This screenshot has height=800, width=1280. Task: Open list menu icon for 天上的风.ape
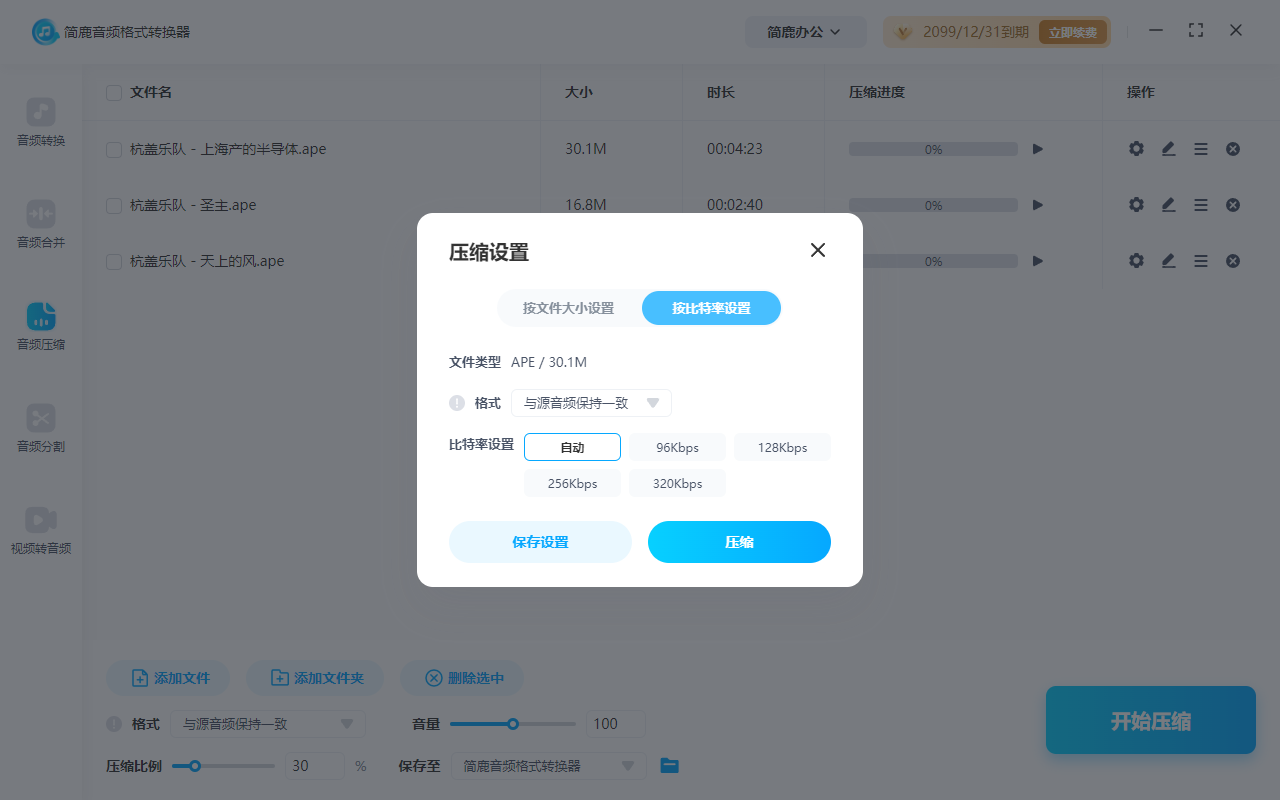pos(1201,261)
